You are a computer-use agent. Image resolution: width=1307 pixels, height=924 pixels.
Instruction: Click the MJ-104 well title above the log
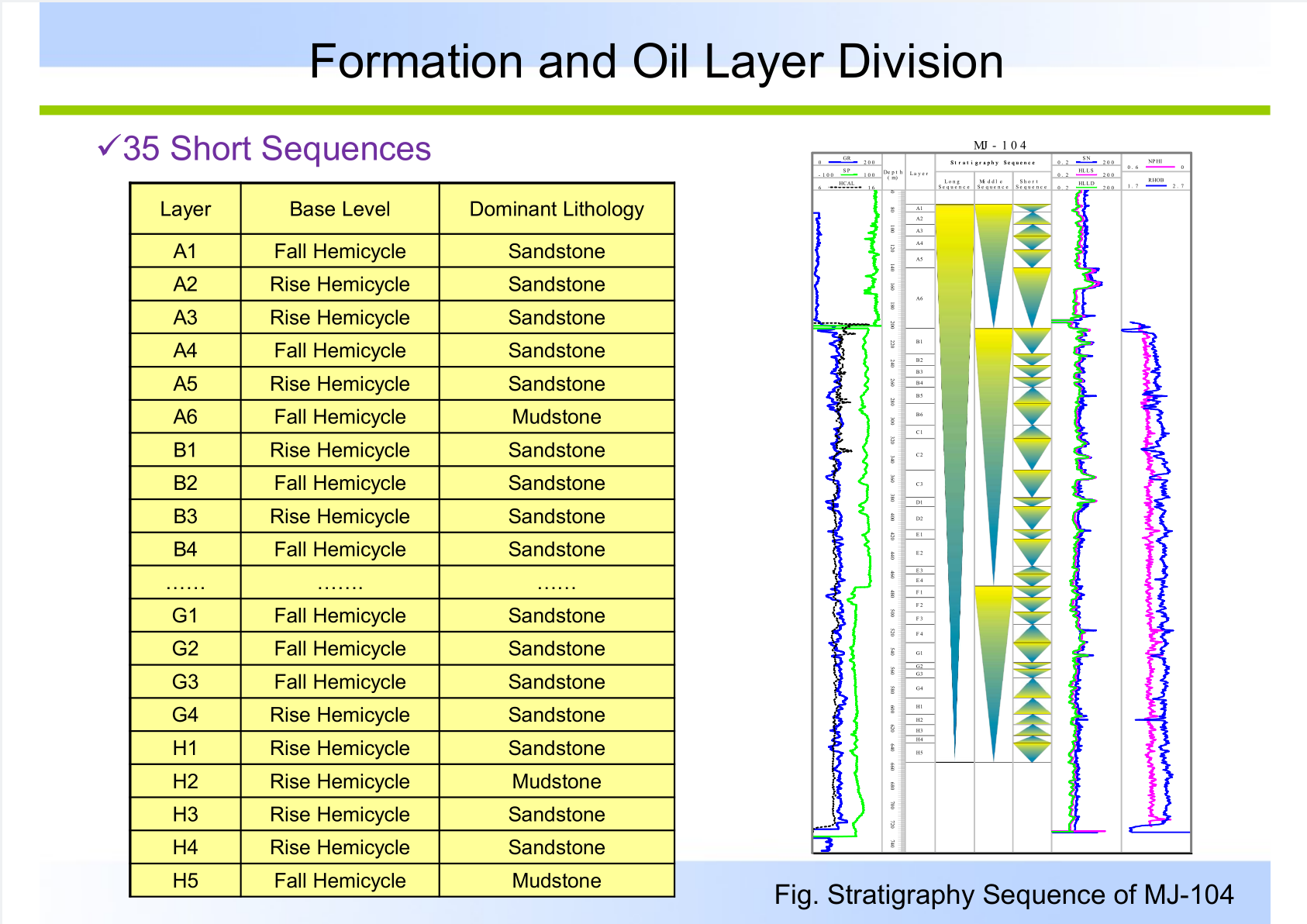pos(1000,145)
